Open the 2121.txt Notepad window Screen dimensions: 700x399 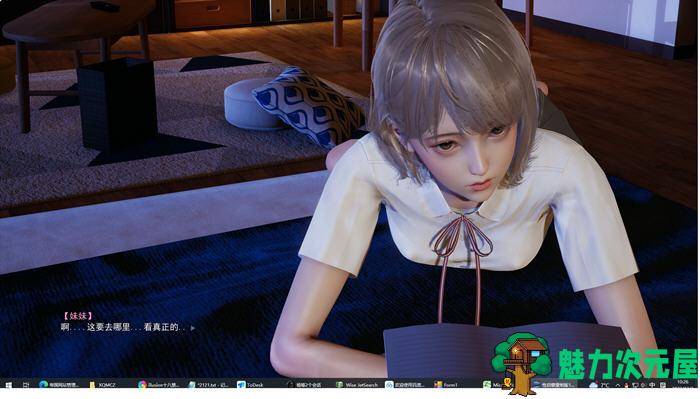209,385
